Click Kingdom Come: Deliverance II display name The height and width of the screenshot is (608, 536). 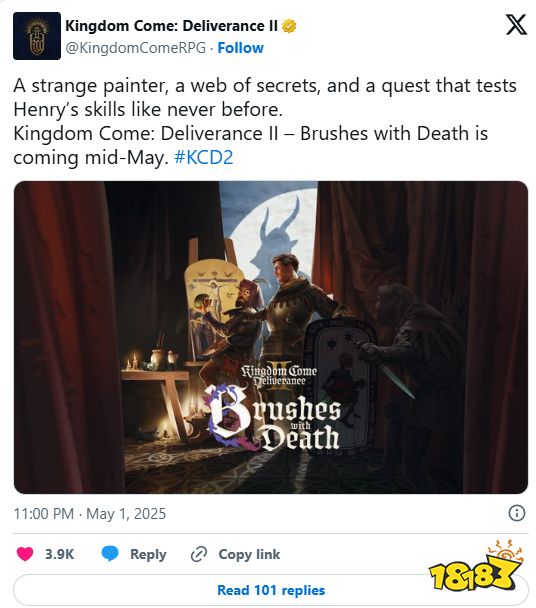point(171,26)
